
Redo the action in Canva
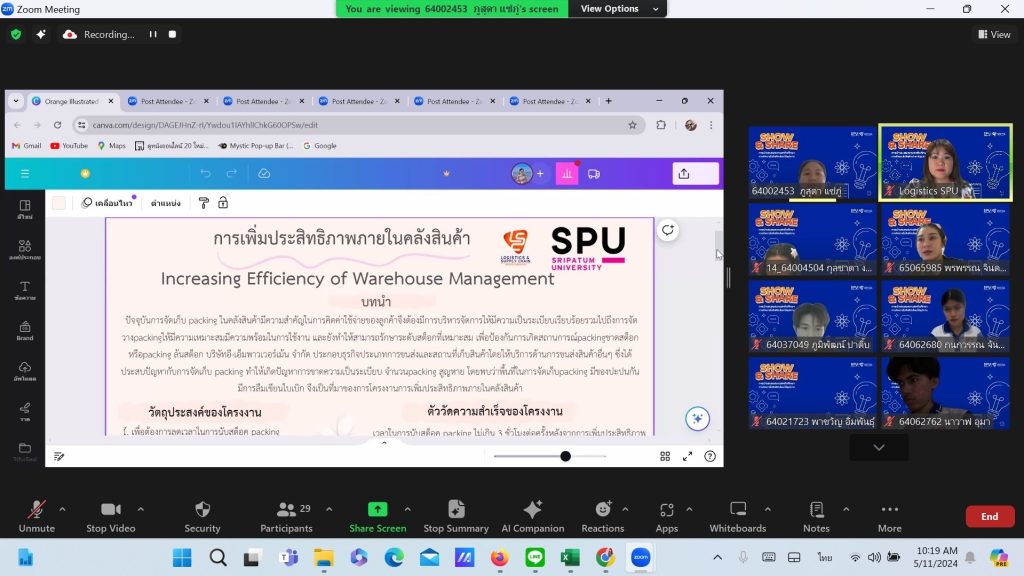[x=231, y=174]
